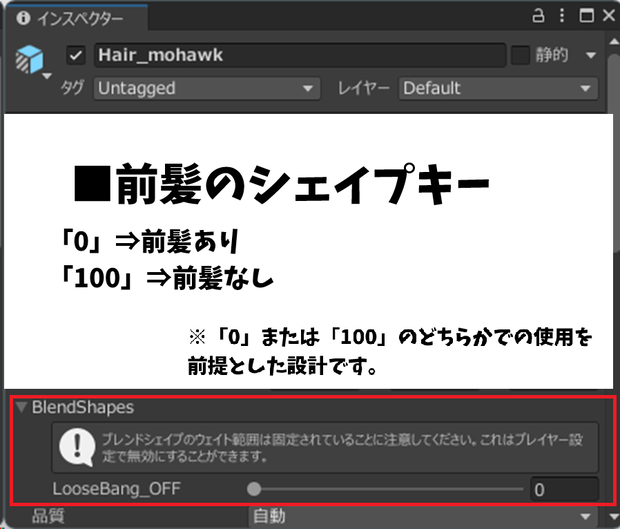Click the maximize panel icon
The height and width of the screenshot is (529, 620).
coord(586,16)
